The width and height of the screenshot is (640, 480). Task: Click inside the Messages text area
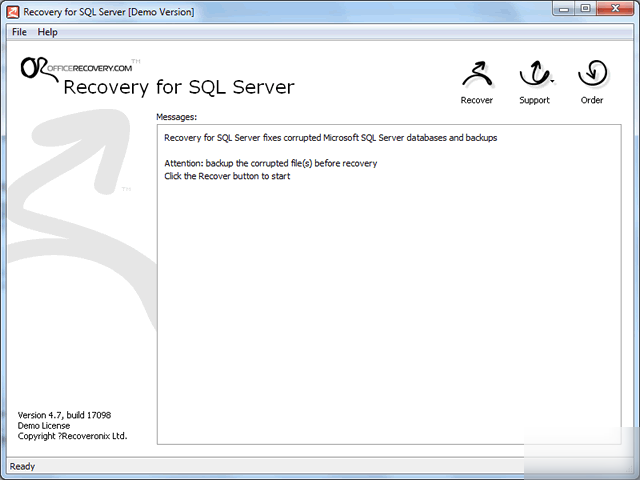pos(389,284)
